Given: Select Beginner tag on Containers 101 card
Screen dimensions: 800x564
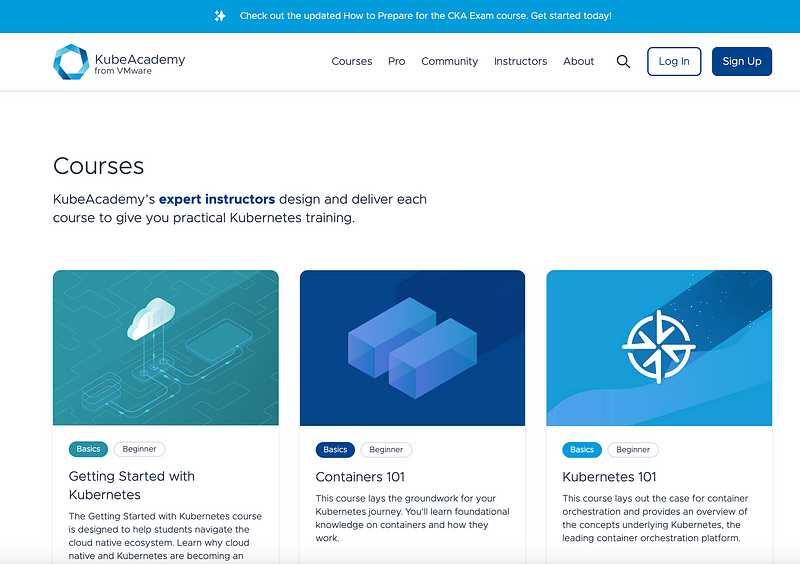Looking at the screenshot, I should 386,450.
